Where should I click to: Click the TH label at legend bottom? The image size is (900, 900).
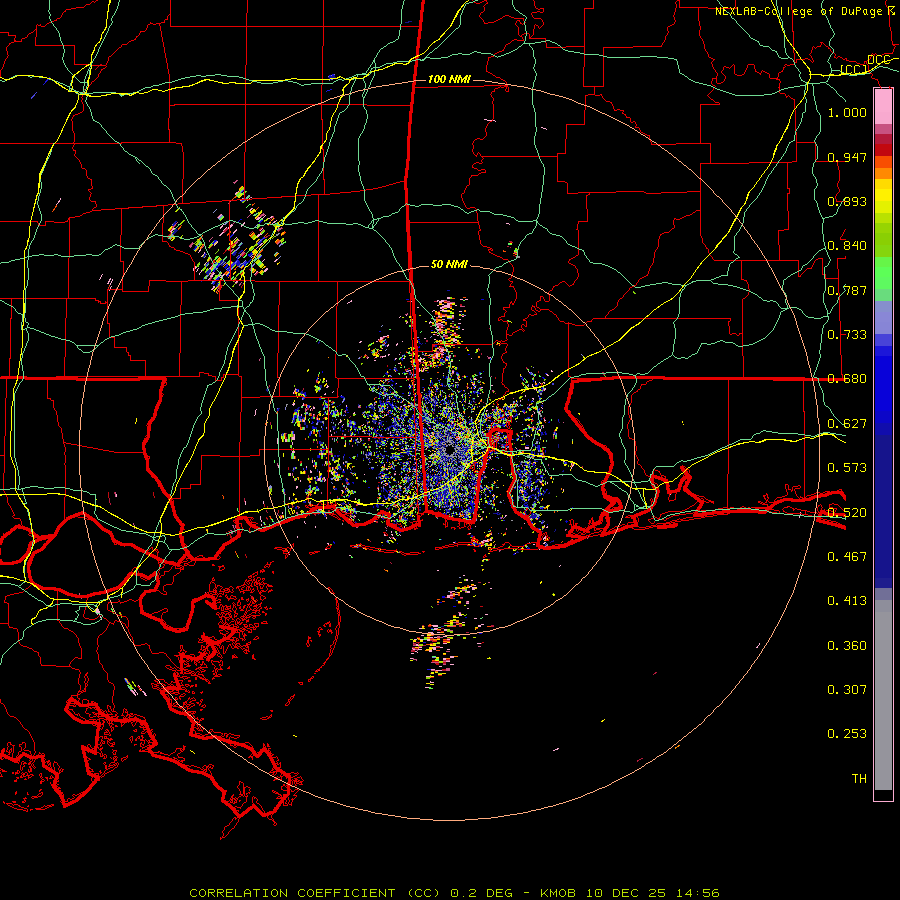(859, 778)
